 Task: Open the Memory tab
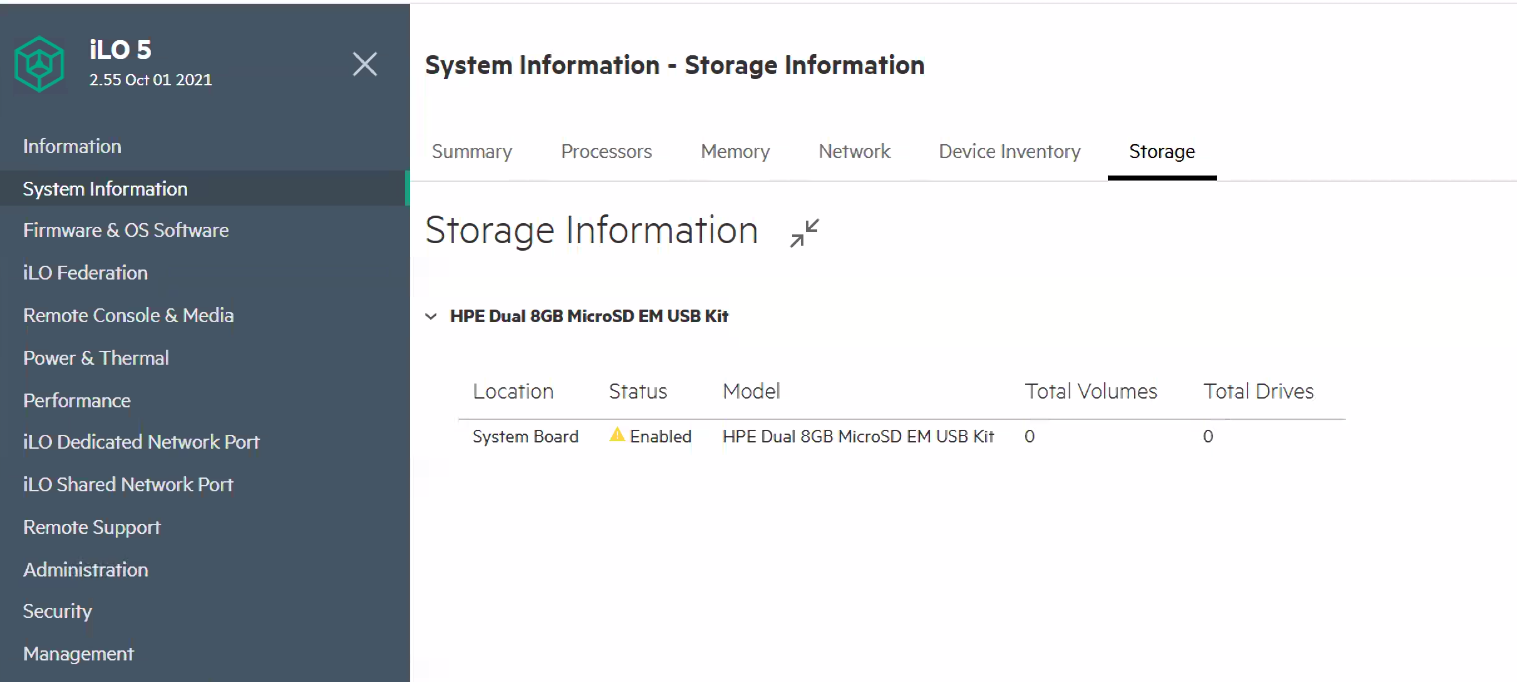click(735, 152)
